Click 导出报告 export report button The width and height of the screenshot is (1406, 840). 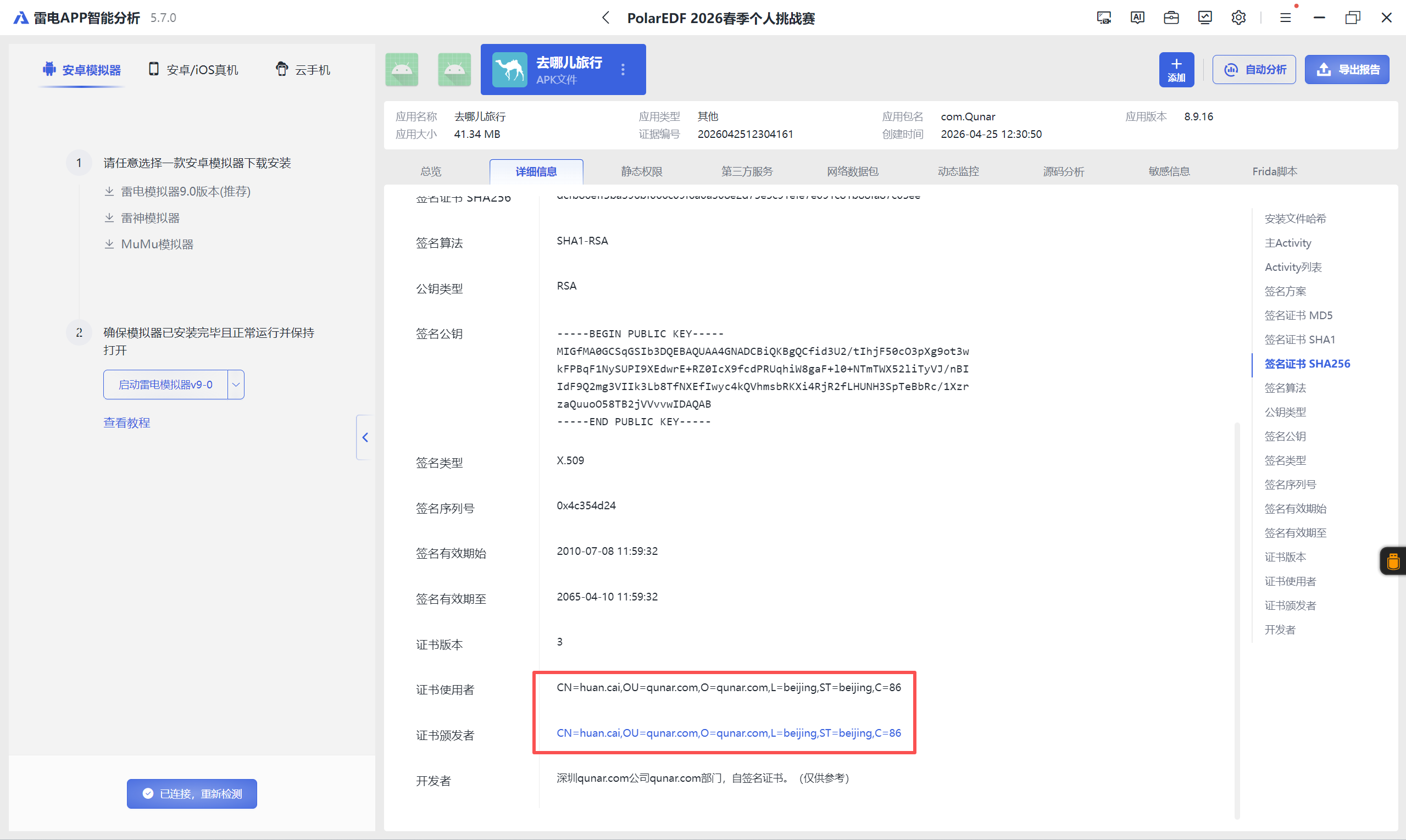click(1347, 70)
